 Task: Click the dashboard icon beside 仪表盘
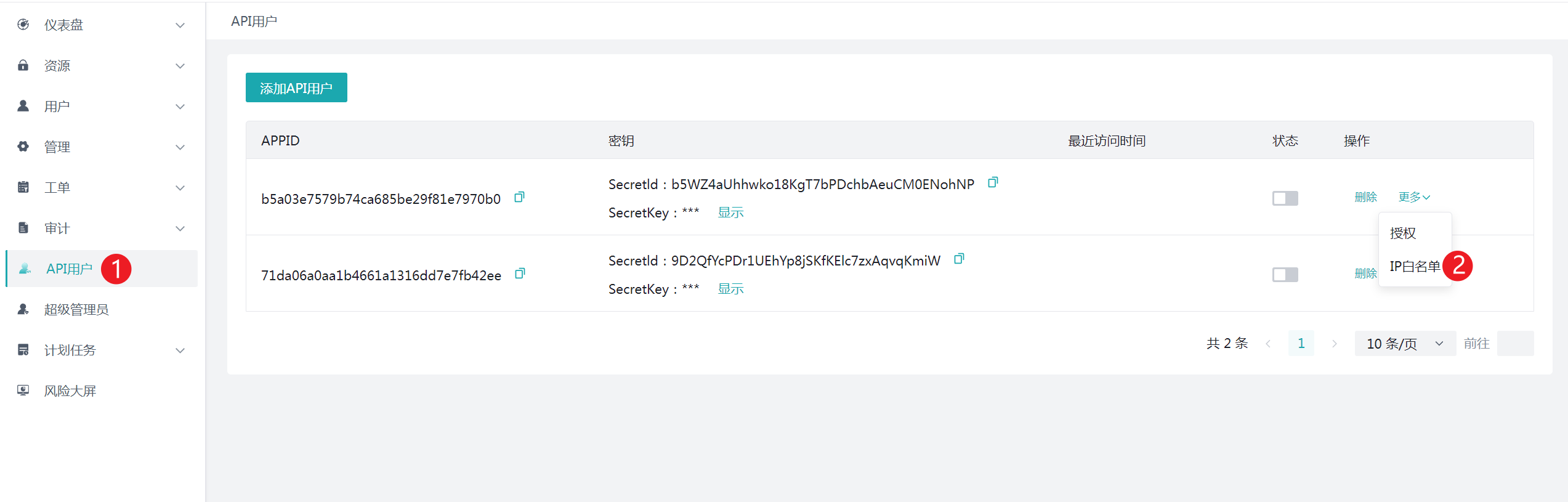click(x=23, y=25)
